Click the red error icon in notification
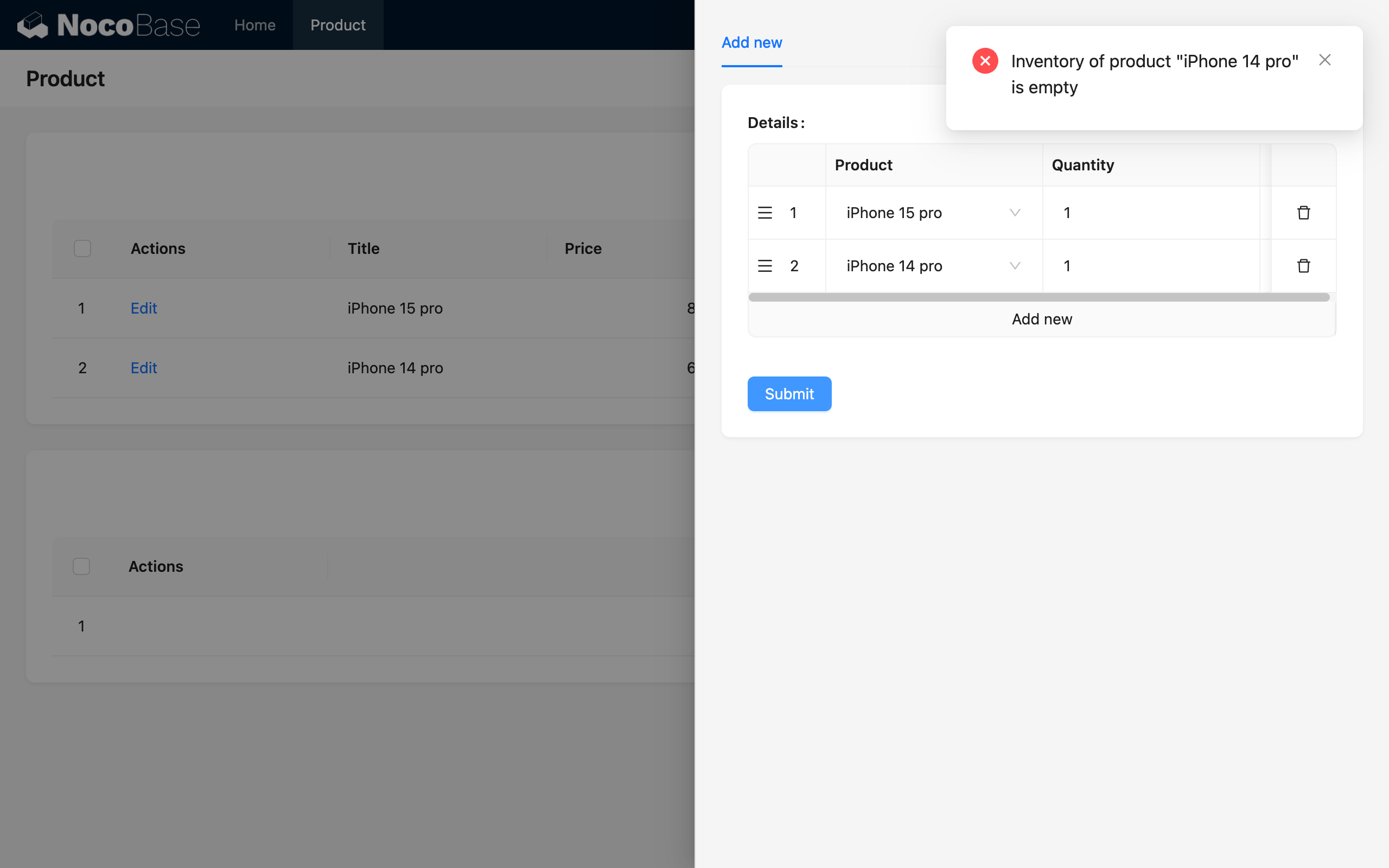1389x868 pixels. (x=985, y=61)
